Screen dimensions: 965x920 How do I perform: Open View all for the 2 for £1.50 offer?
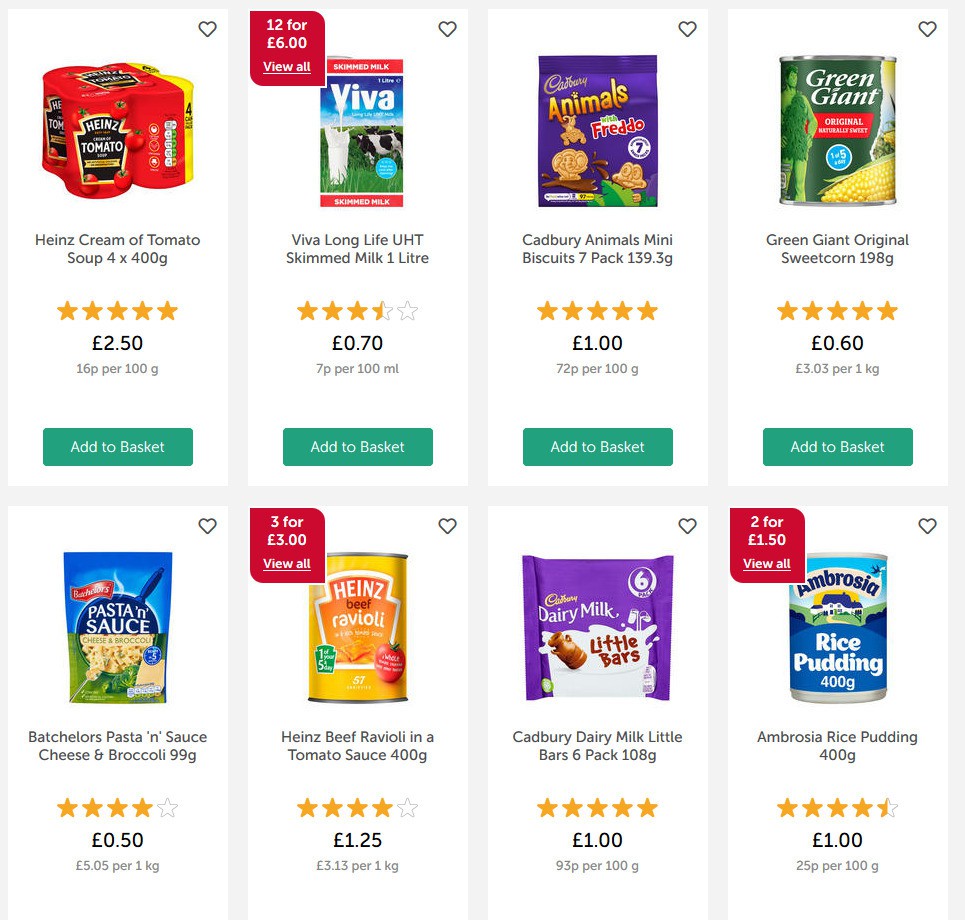[766, 563]
